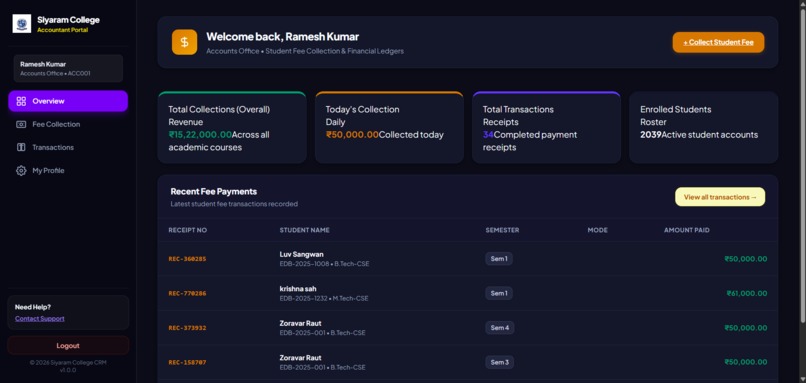Click the RECEIPT NO column header
Screen dimensions: 806x383
188,230
